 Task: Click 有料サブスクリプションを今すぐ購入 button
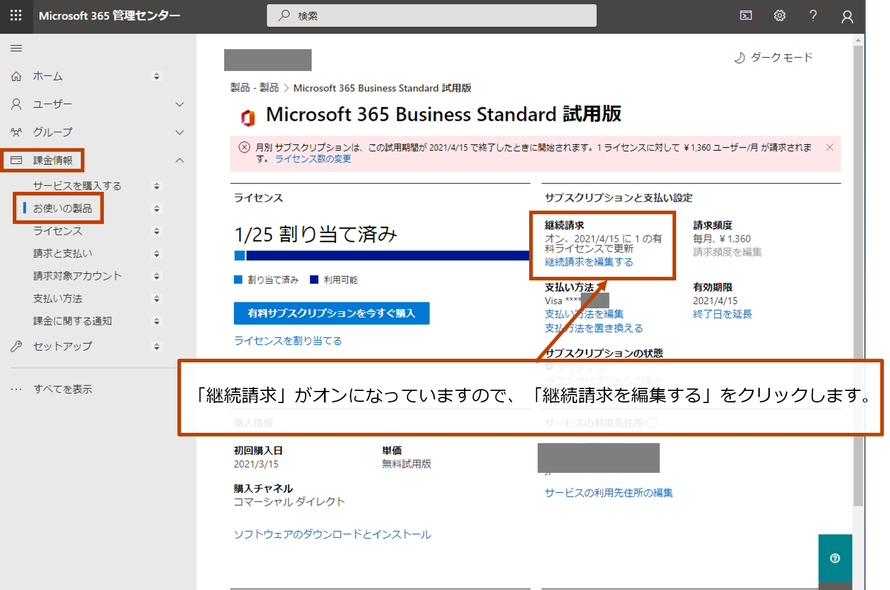pyautogui.click(x=331, y=313)
